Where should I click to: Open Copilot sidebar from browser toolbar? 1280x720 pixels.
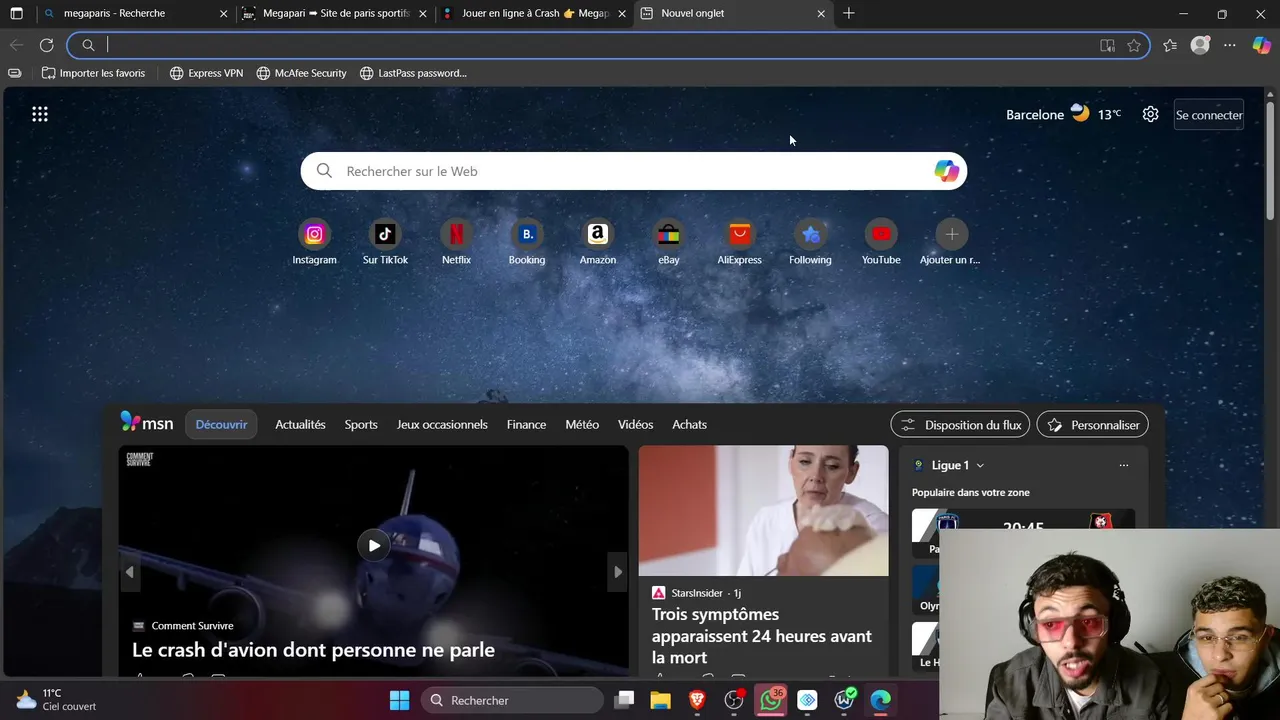(x=1261, y=45)
